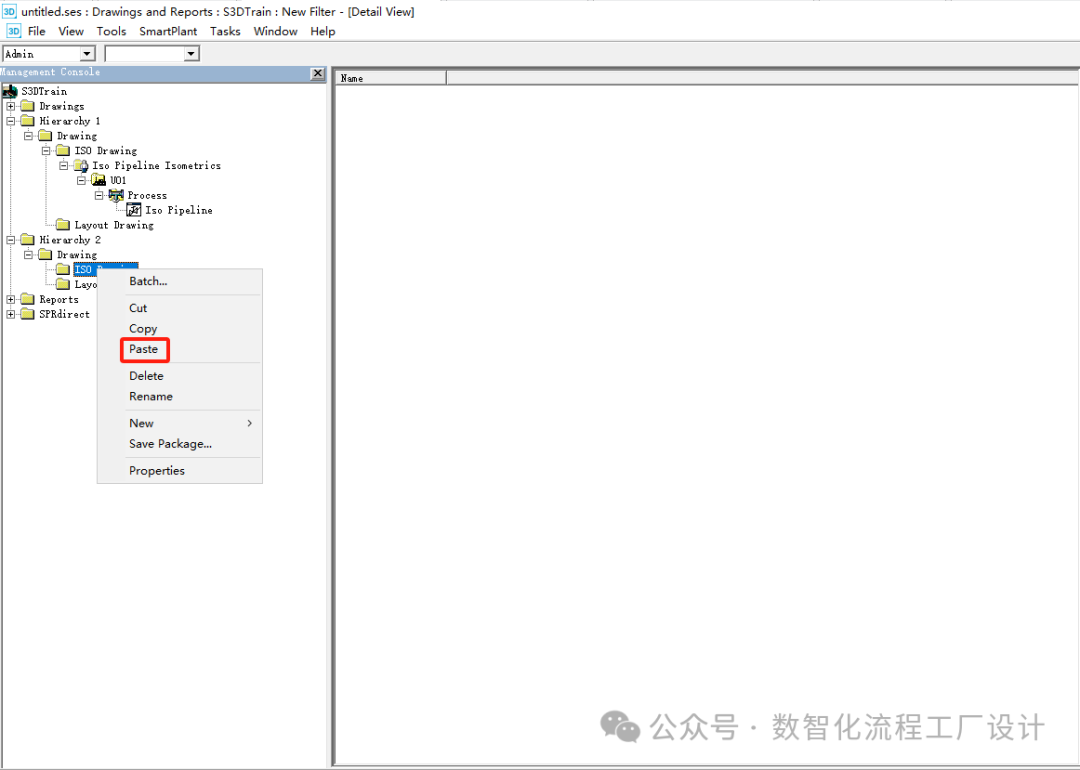Collapse the Hierarchy 1 node
This screenshot has width=1080, height=770.
[x=10, y=121]
